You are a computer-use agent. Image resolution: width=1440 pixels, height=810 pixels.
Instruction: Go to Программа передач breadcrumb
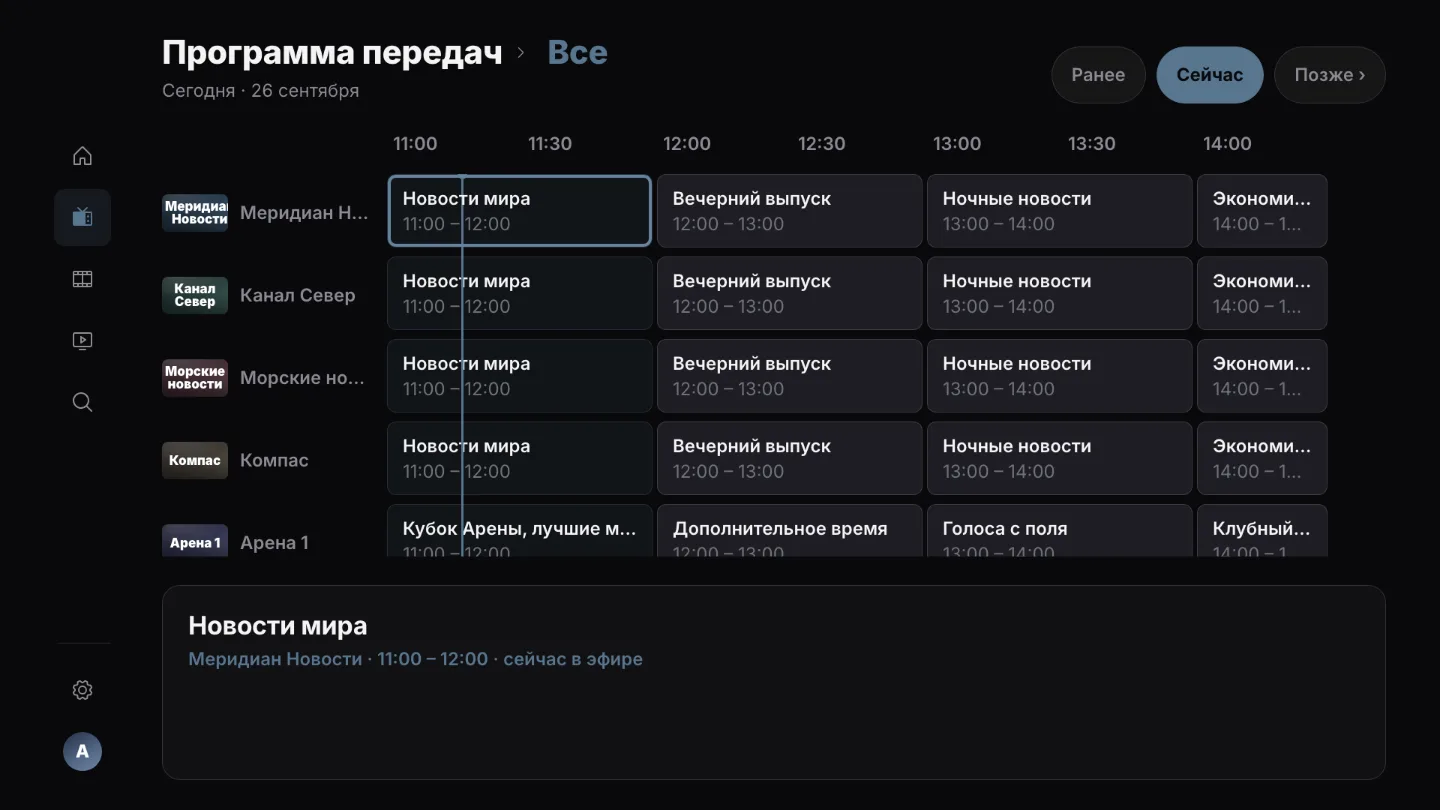(x=332, y=52)
